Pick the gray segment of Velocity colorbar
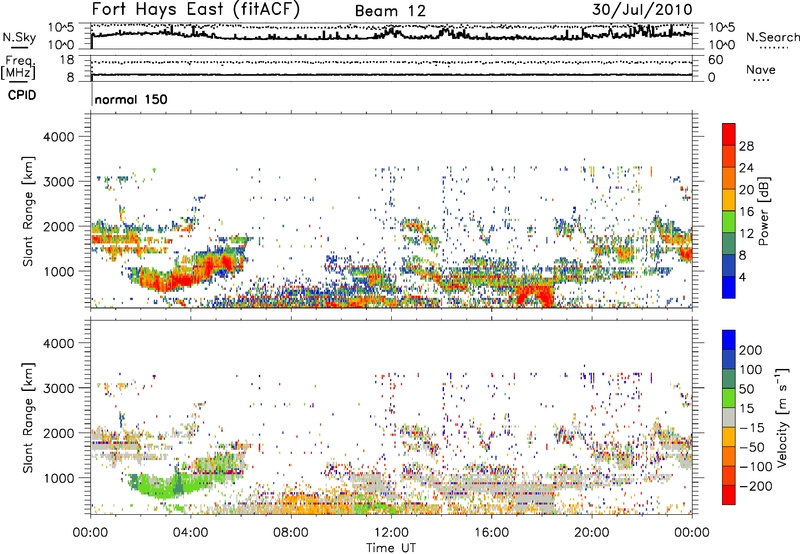 click(x=729, y=417)
